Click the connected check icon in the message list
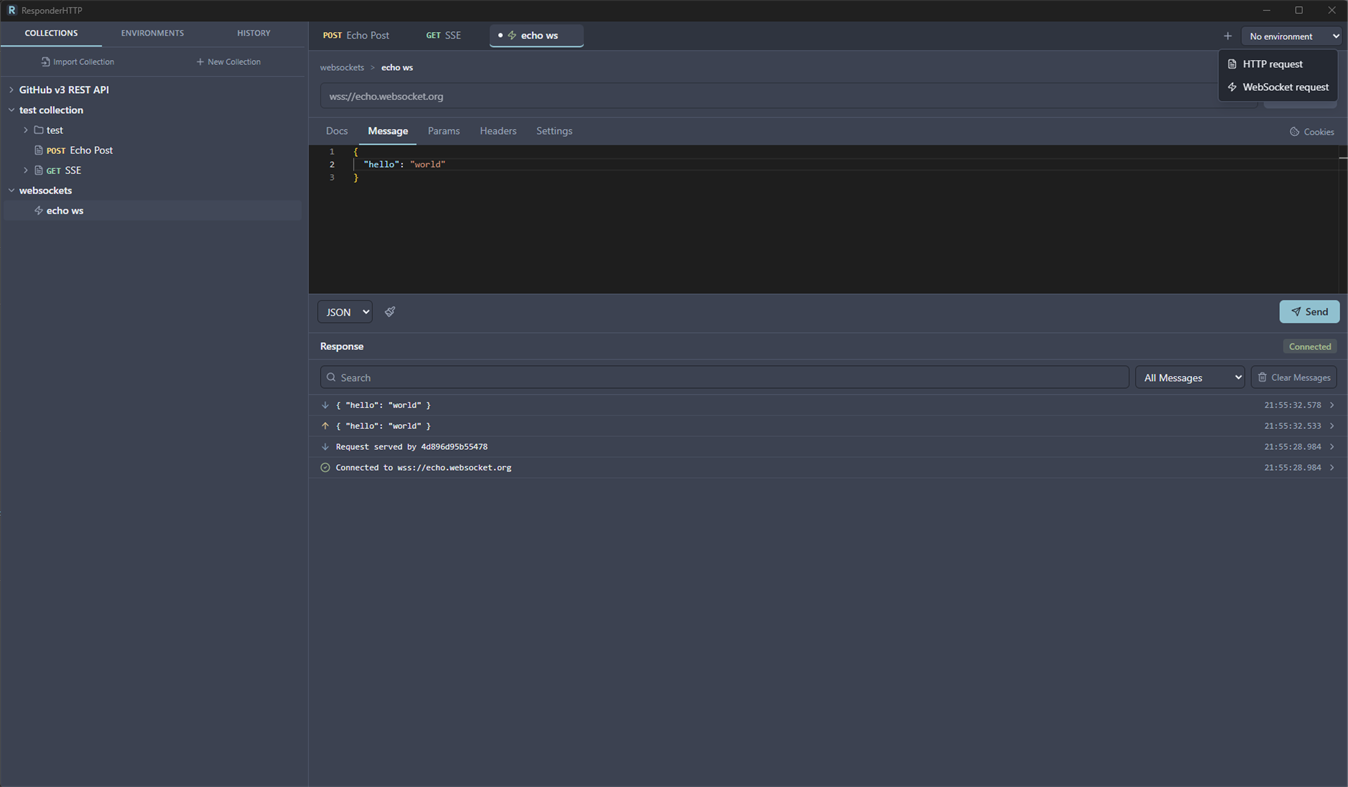 (325, 468)
